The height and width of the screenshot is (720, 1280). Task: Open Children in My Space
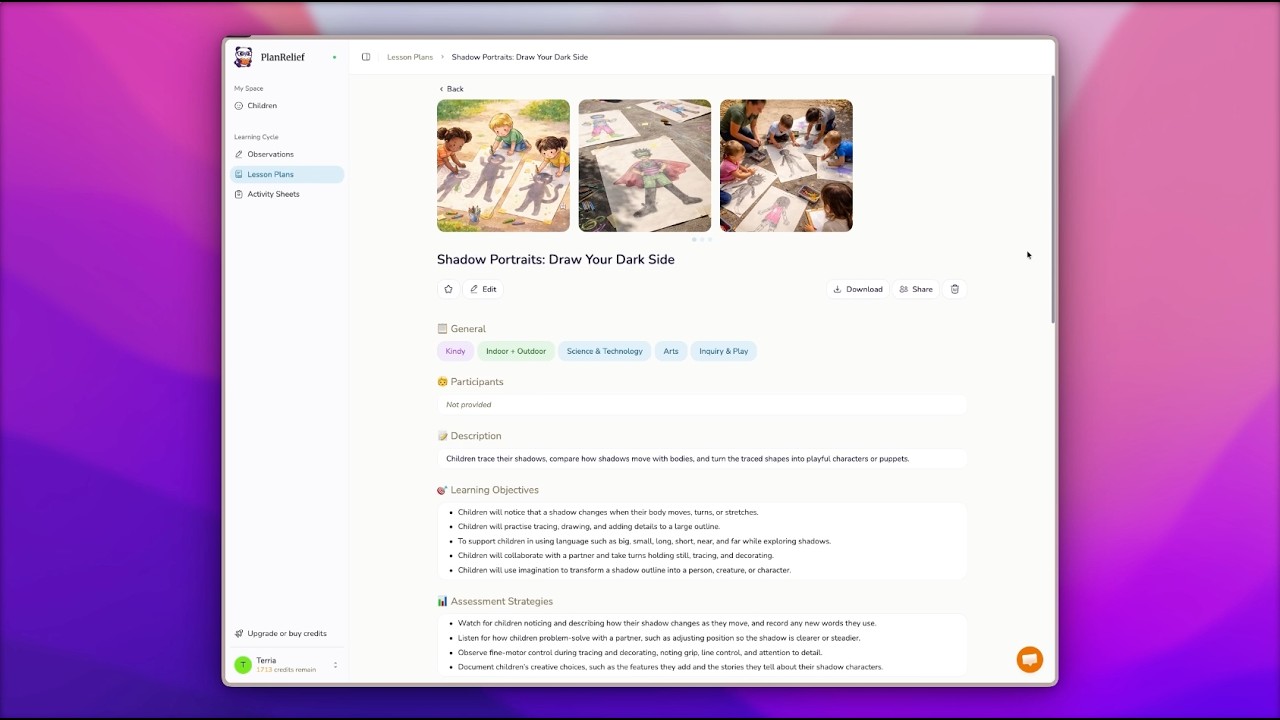(287, 106)
